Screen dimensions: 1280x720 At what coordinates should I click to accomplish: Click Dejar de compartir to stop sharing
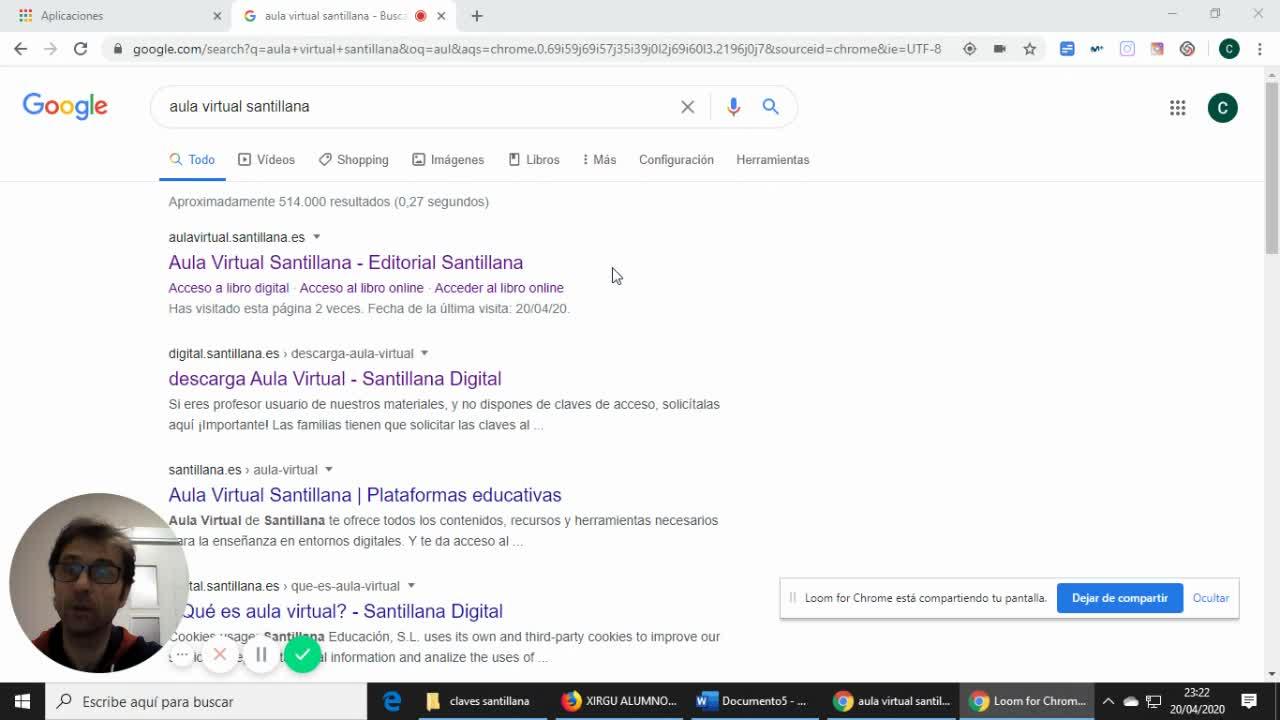(x=1120, y=598)
